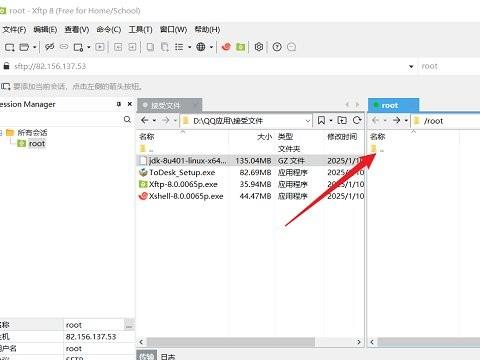Click the new folder icon in local pane
The image size is (480, 360).
[x=342, y=120]
